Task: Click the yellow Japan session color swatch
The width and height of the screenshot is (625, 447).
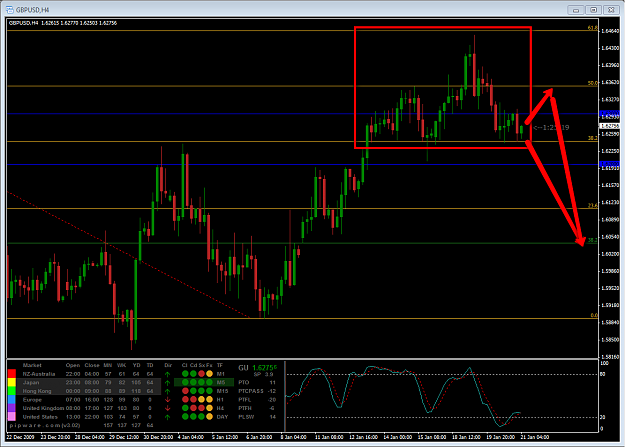Action: coord(12,382)
